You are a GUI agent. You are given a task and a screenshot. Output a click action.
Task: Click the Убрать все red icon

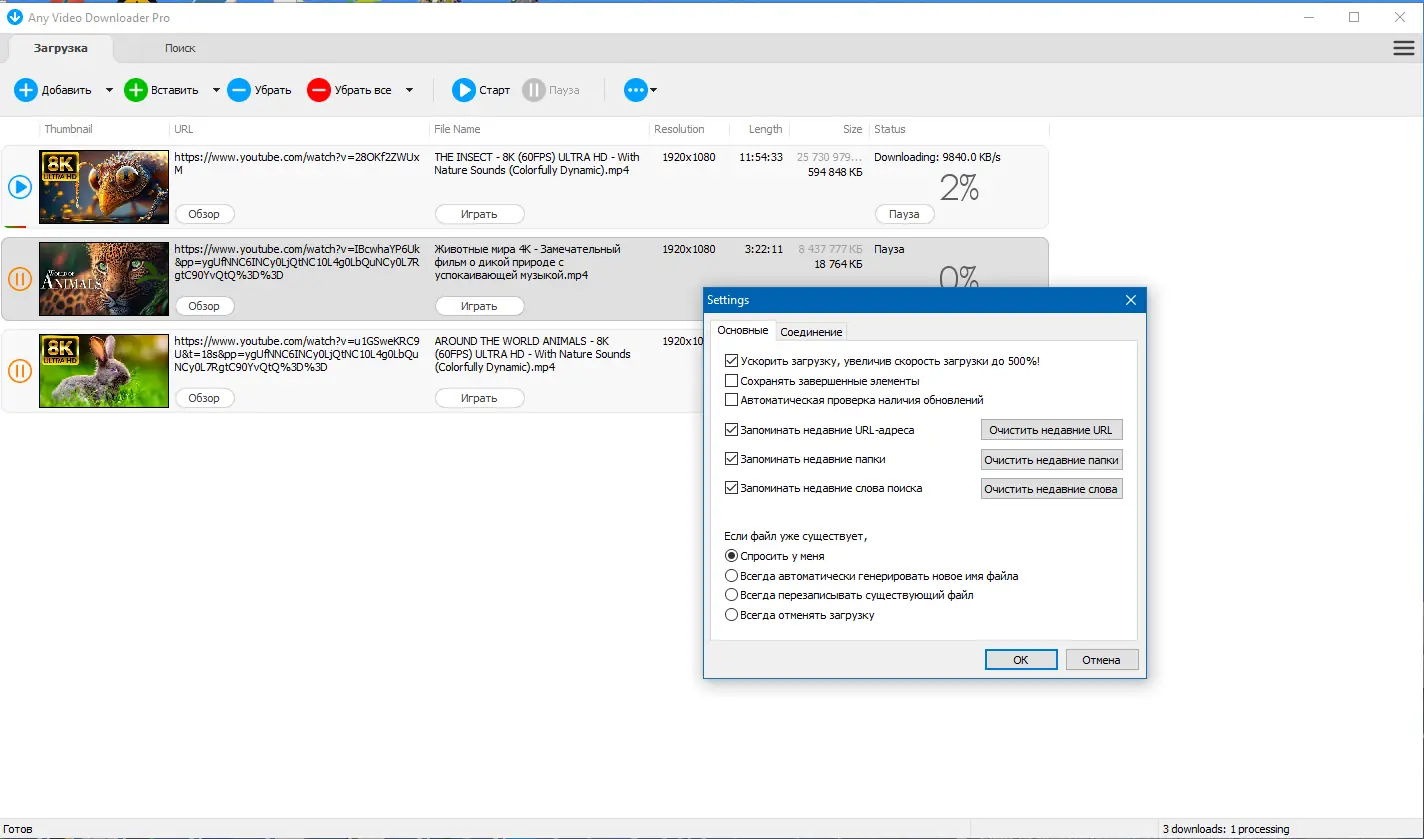point(318,90)
